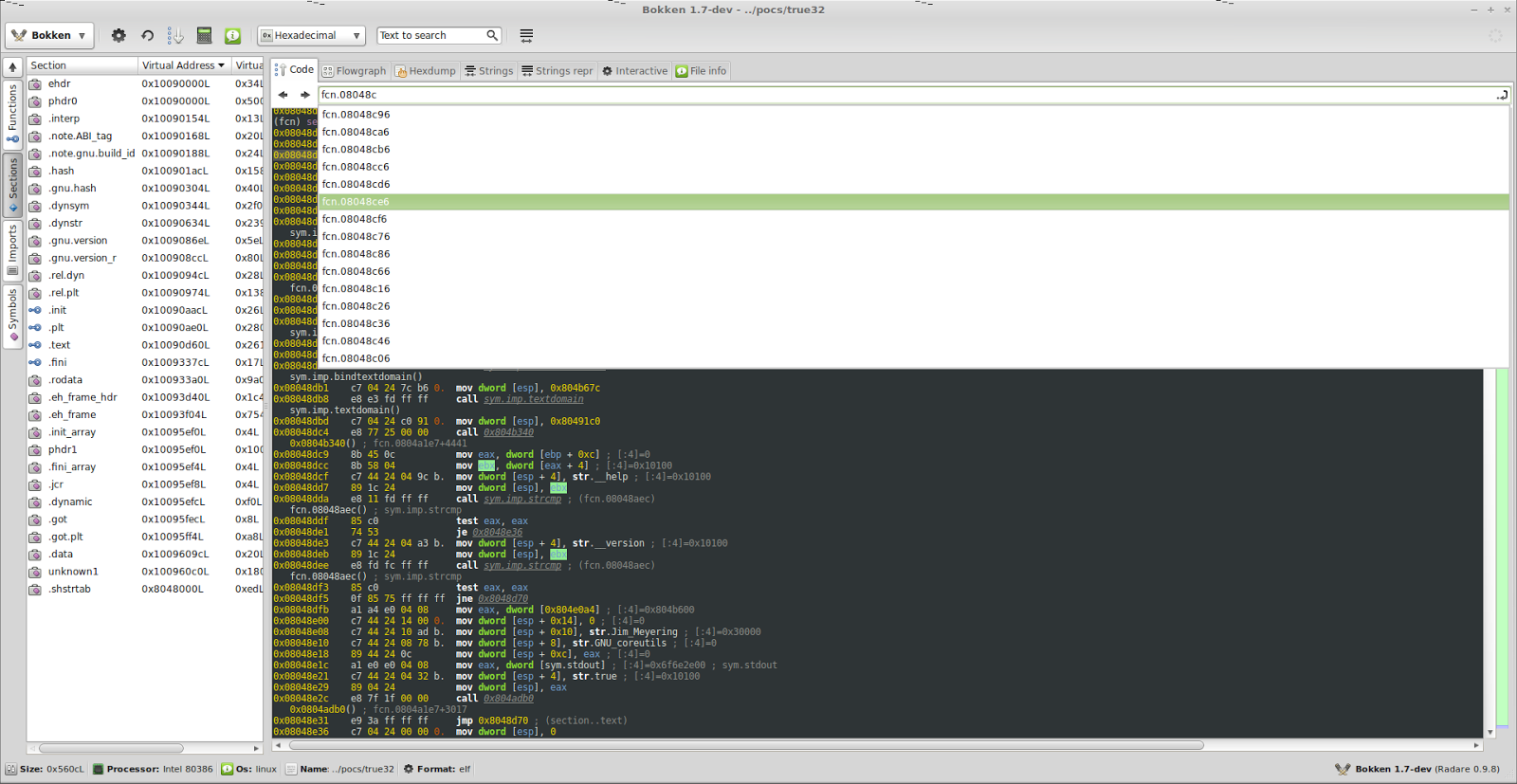Click the icon at address field's right end

[1502, 95]
